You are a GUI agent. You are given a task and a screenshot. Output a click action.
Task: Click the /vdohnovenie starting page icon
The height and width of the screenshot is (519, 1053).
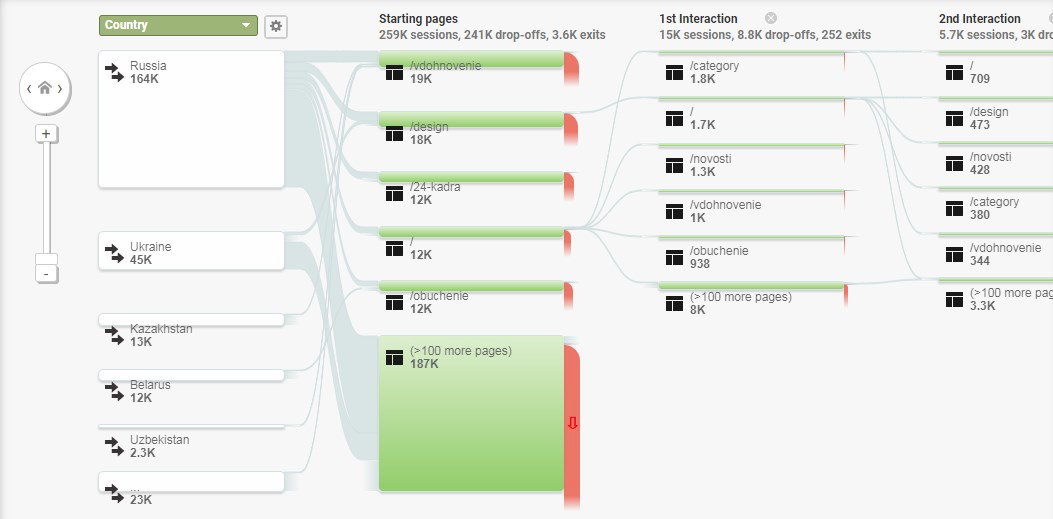pyautogui.click(x=394, y=73)
